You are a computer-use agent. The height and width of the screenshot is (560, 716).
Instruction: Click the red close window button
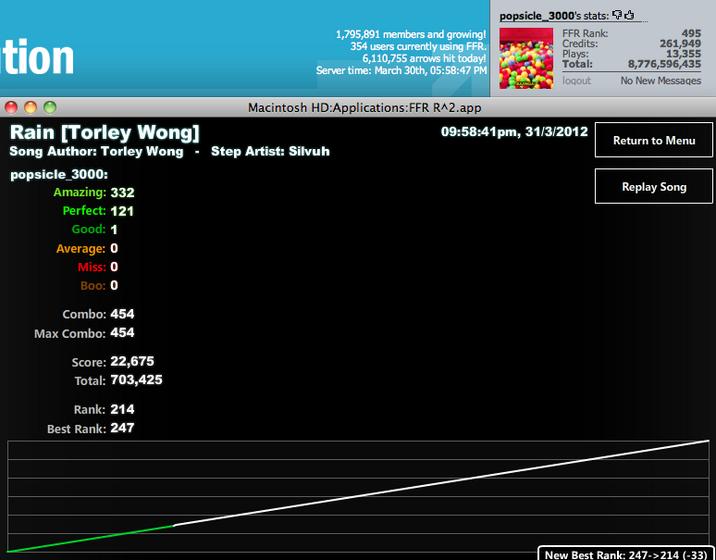(x=11, y=107)
